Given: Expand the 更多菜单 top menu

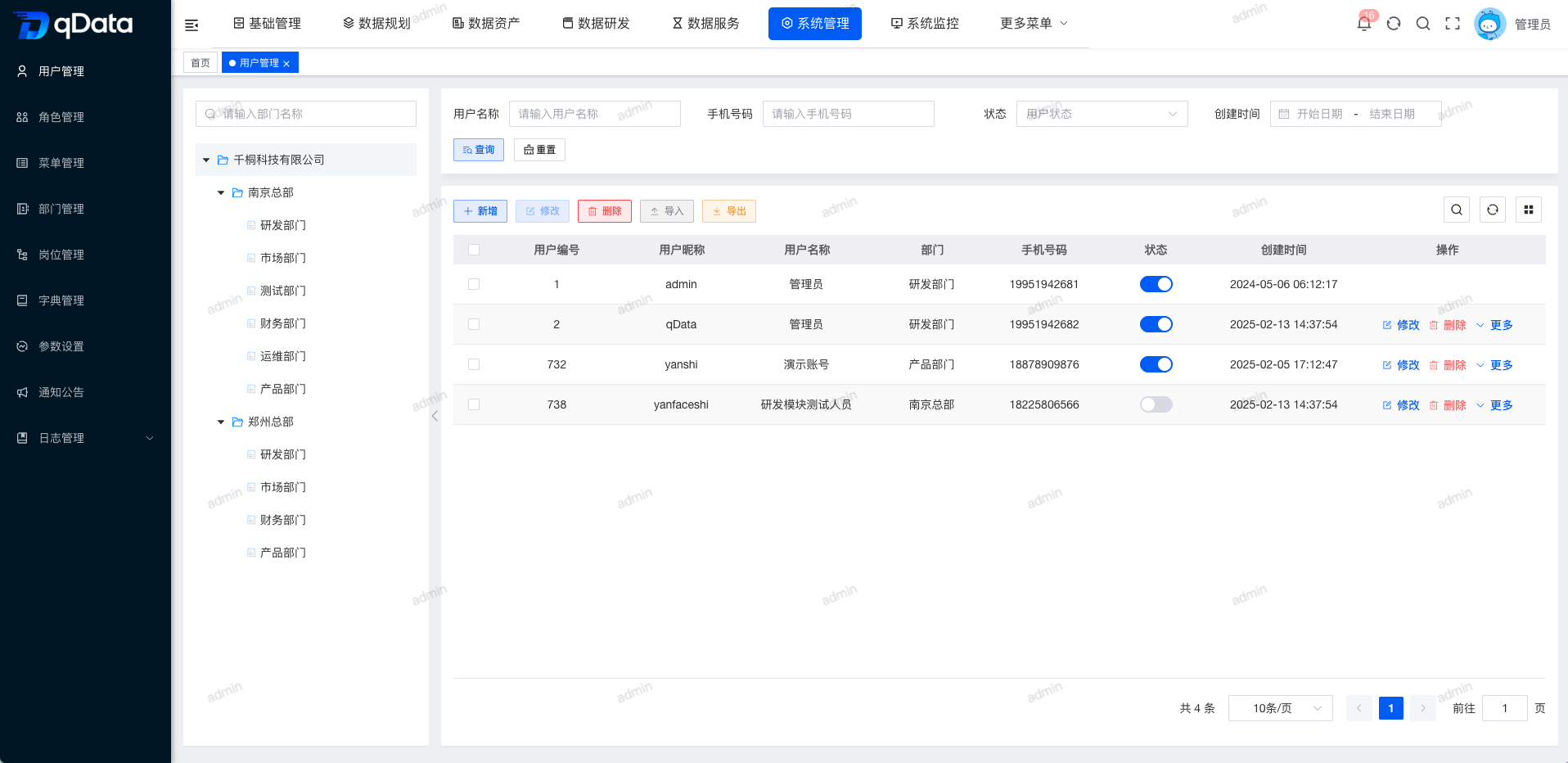Looking at the screenshot, I should (x=1034, y=24).
